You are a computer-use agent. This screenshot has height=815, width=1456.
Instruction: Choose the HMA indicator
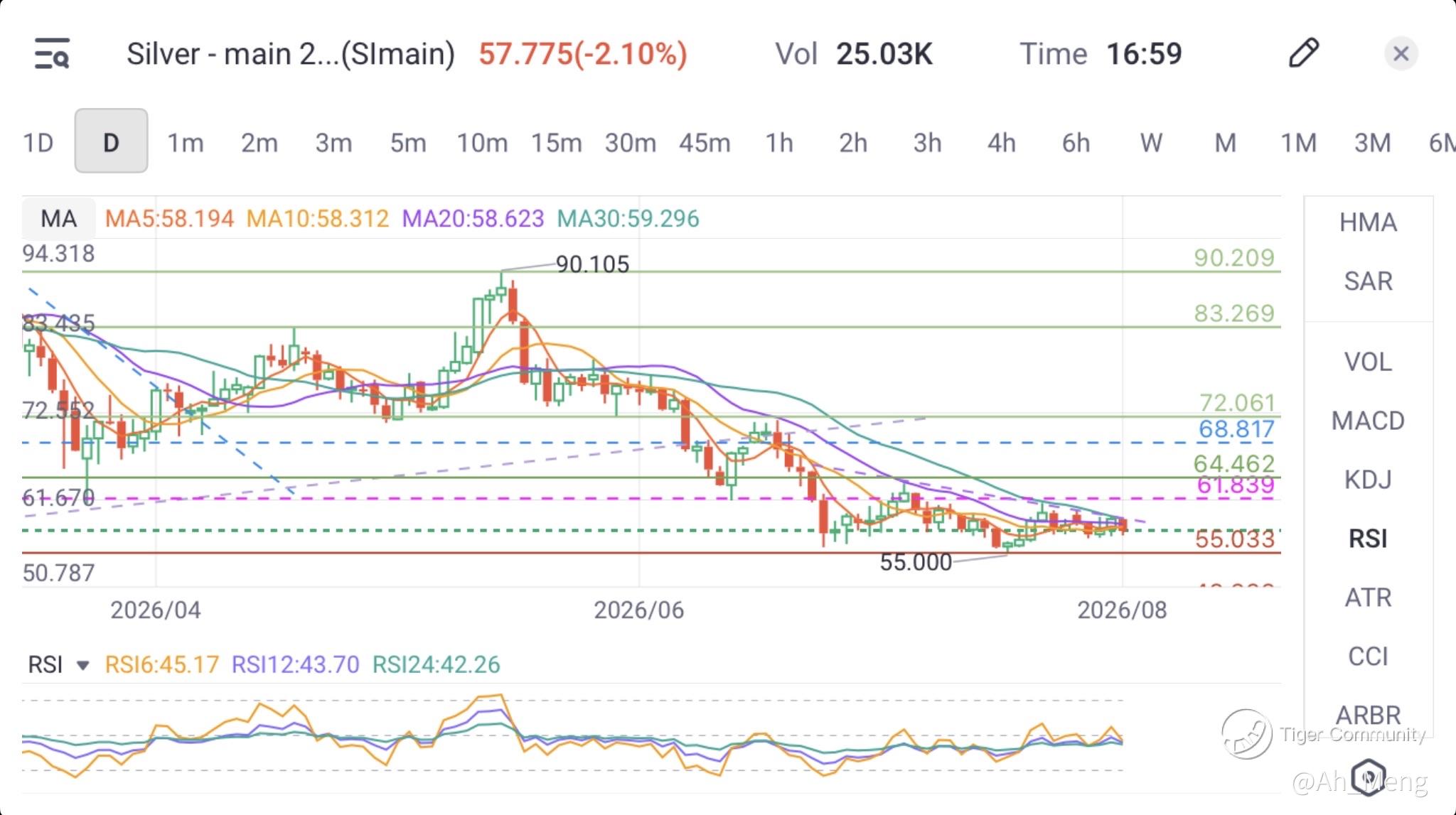coord(1368,222)
